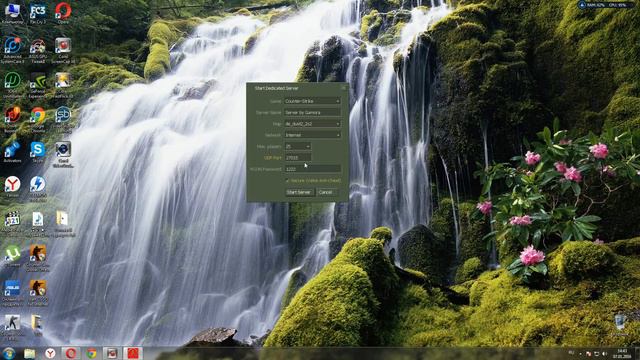Select the Gold VideoRed desktop icon
This screenshot has width=640, height=360.
(63, 154)
